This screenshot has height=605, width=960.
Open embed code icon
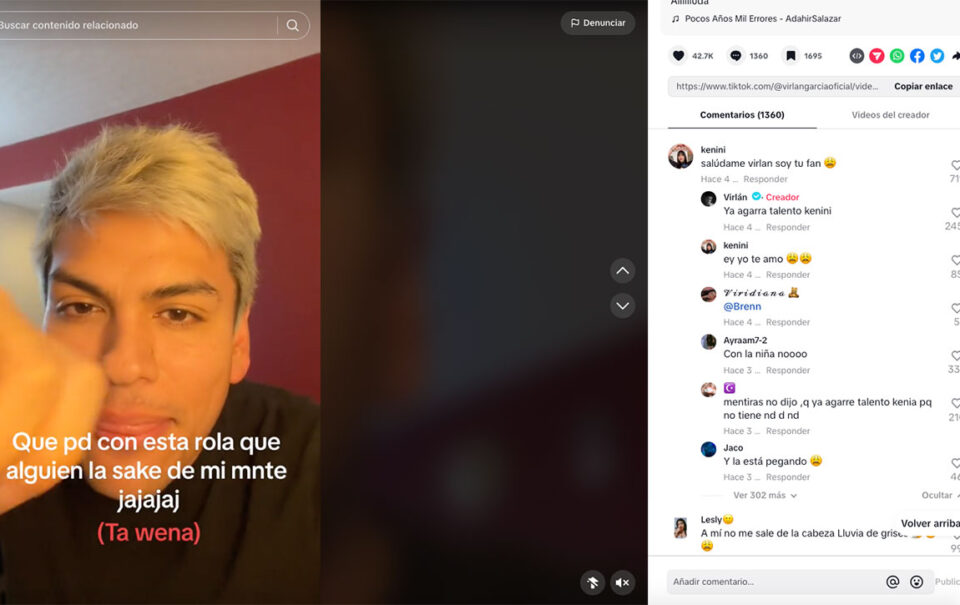tap(857, 56)
